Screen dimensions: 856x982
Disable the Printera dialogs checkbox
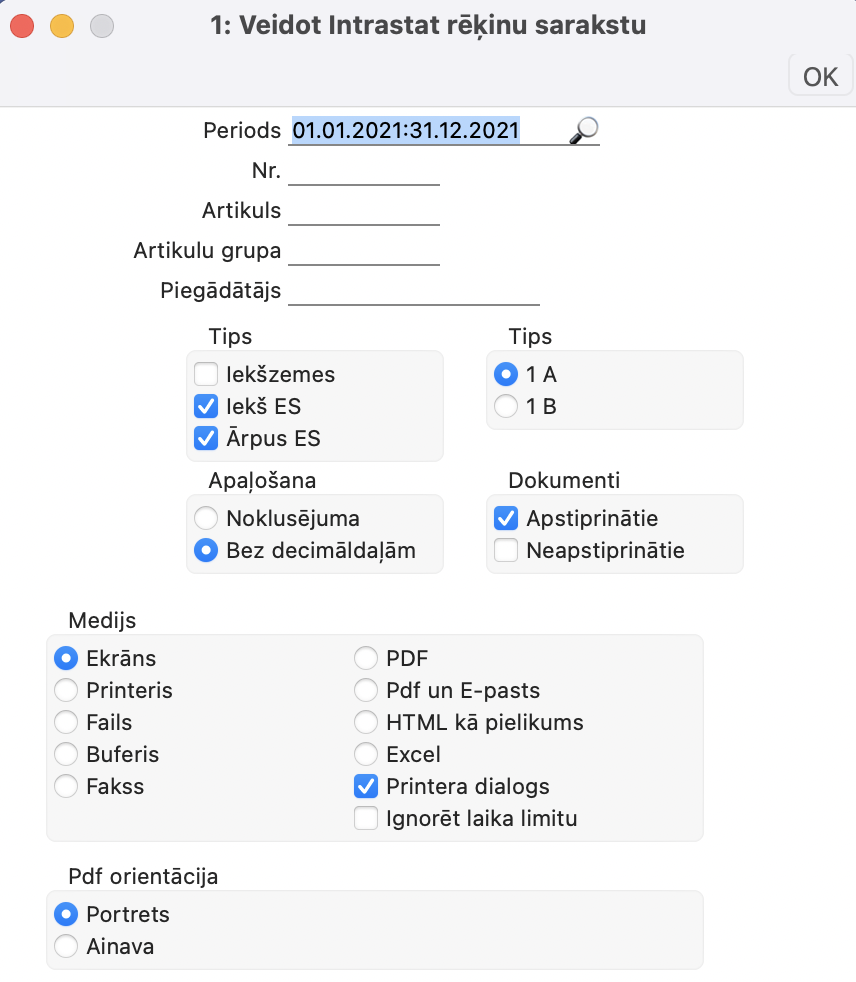click(x=367, y=787)
